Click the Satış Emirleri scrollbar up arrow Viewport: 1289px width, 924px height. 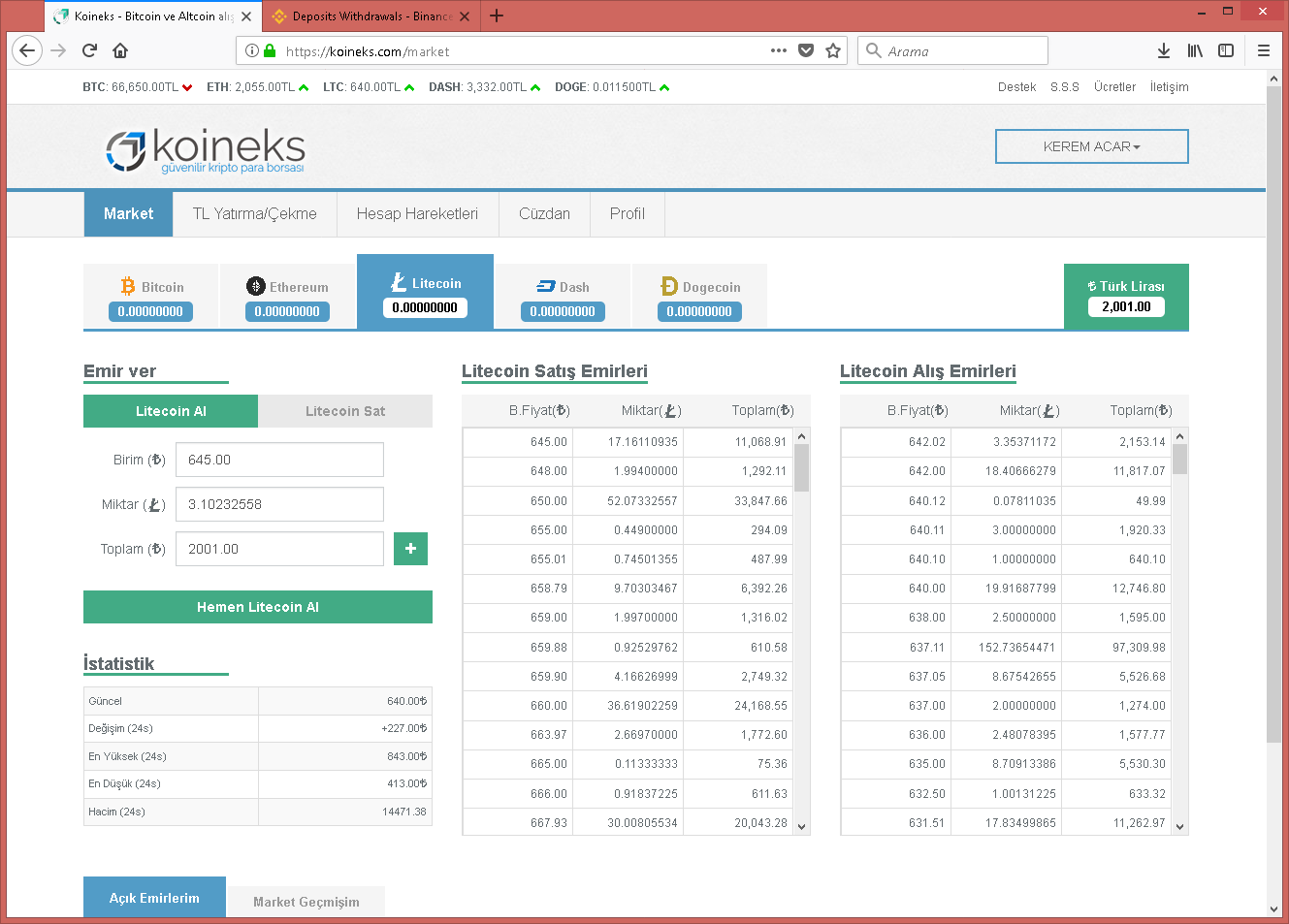tap(802, 436)
